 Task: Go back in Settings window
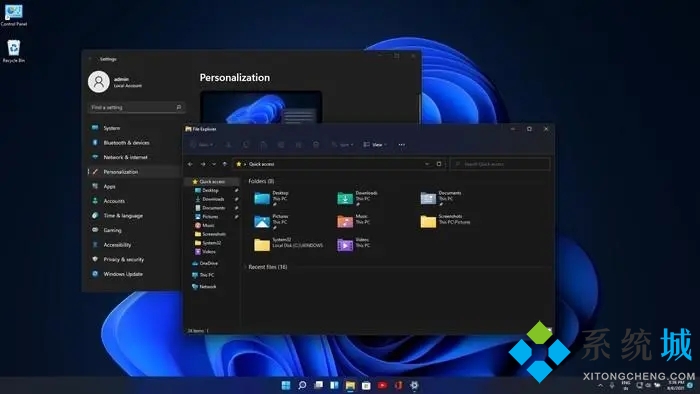pyautogui.click(x=91, y=59)
